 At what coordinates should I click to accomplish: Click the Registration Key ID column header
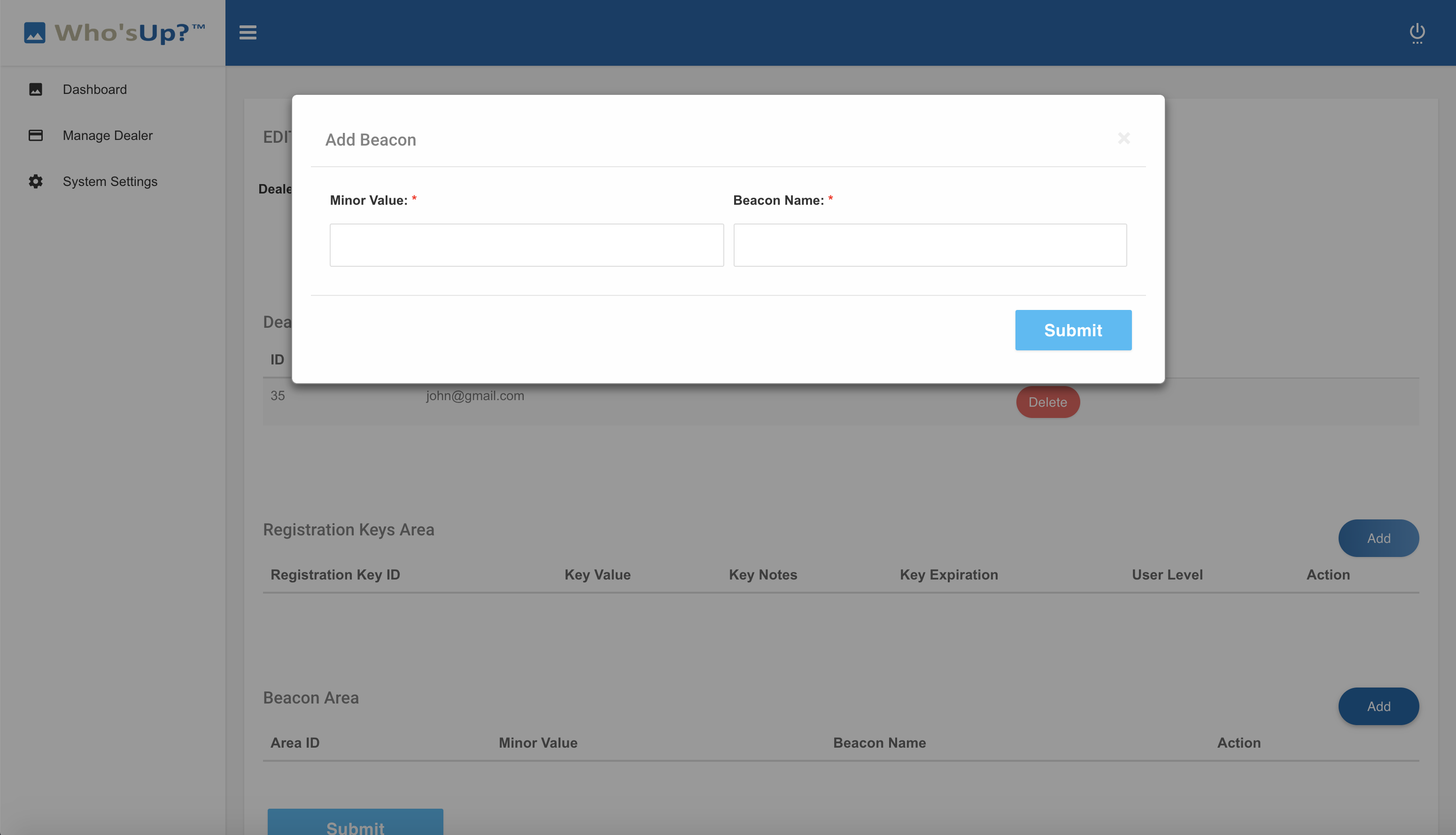pos(335,575)
